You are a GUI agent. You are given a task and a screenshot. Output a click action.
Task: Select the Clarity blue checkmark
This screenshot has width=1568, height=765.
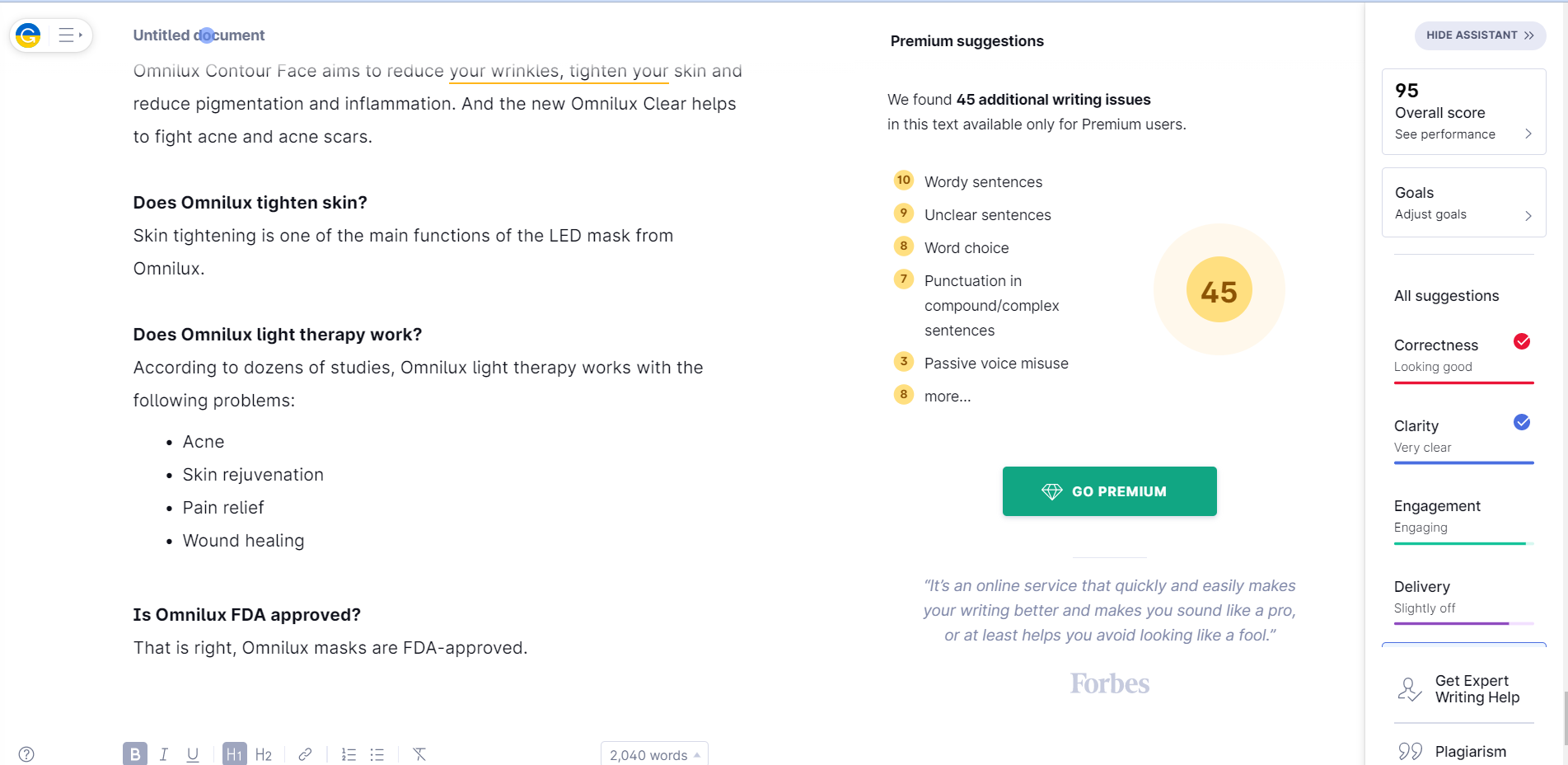pos(1522,422)
